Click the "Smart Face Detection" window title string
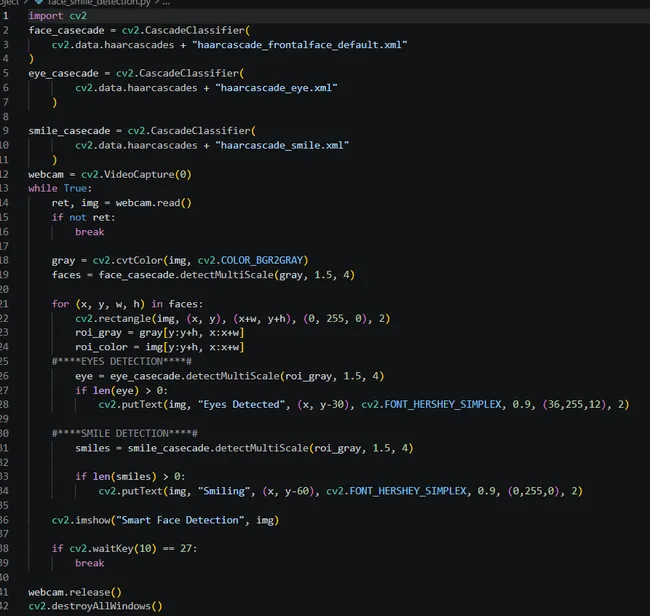The height and width of the screenshot is (616, 650). 180,520
